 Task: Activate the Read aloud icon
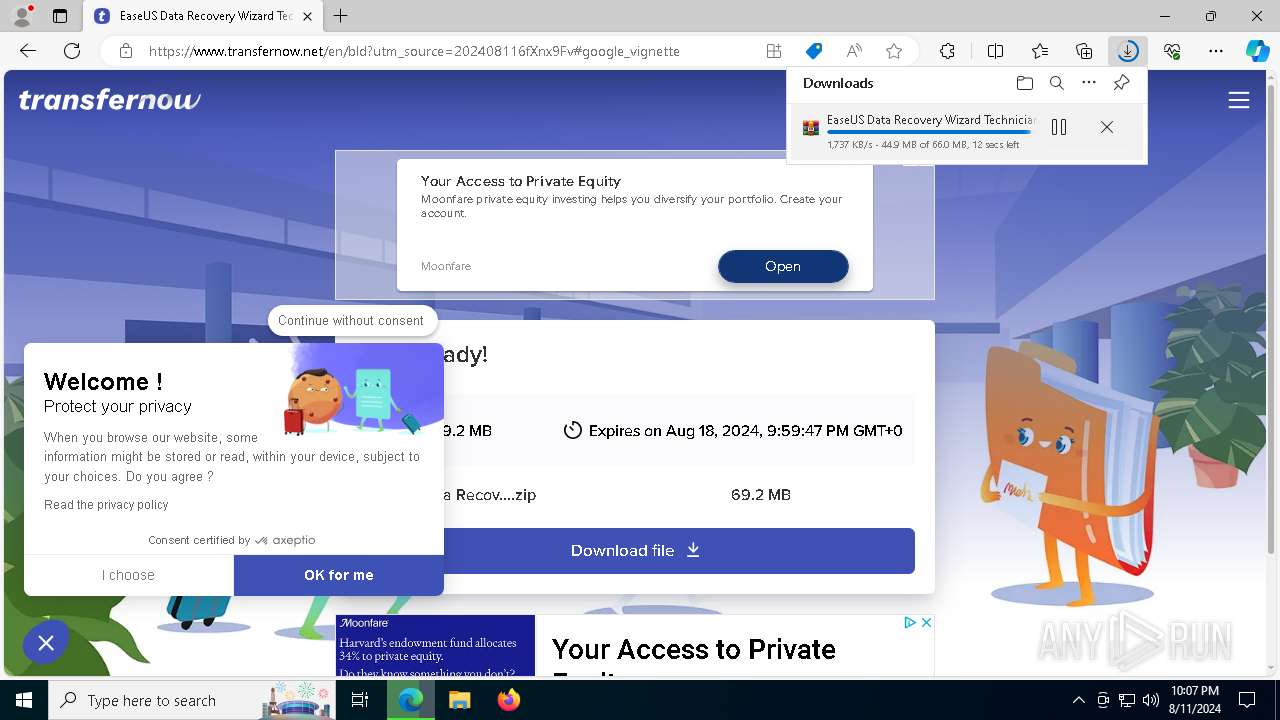(x=854, y=51)
